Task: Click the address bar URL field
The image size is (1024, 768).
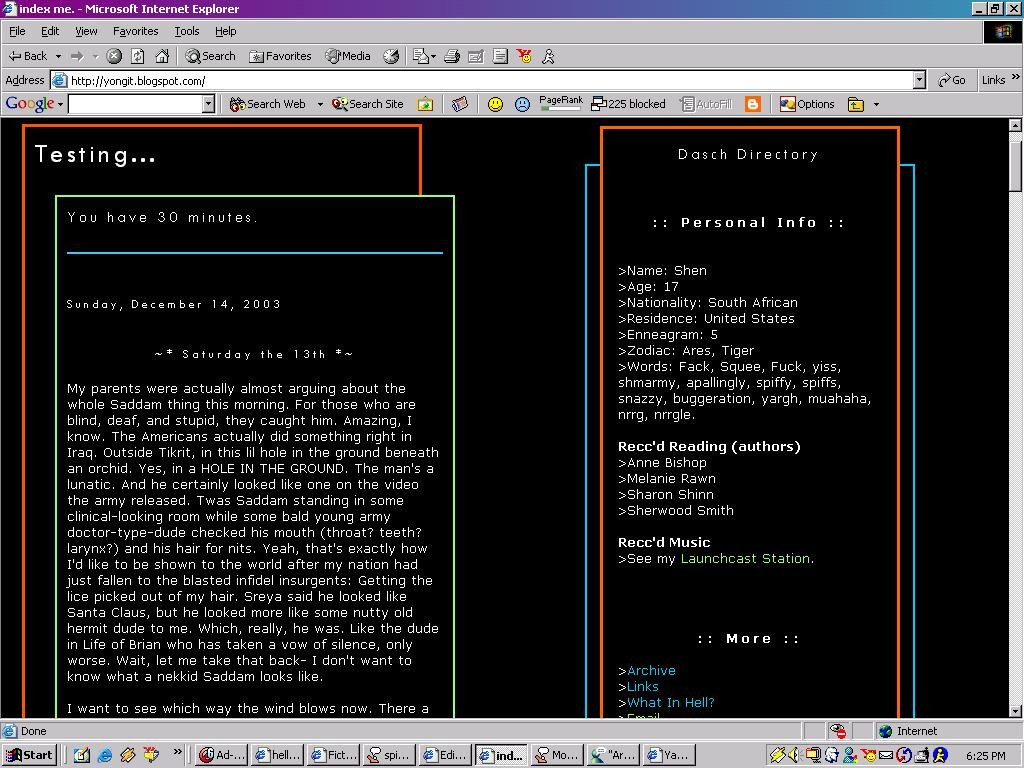Action: pyautogui.click(x=483, y=80)
